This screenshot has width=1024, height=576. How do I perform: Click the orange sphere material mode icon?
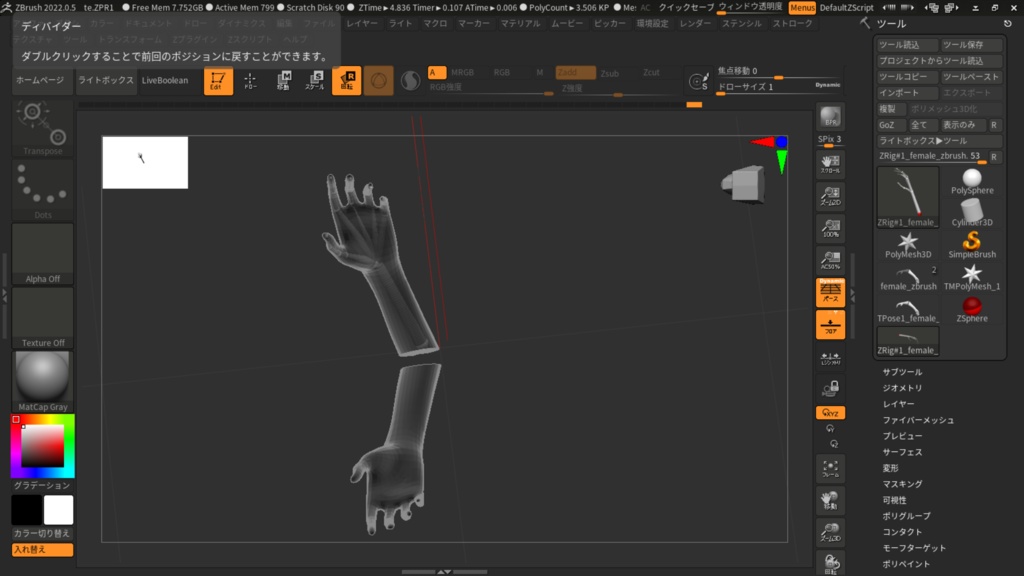(379, 81)
